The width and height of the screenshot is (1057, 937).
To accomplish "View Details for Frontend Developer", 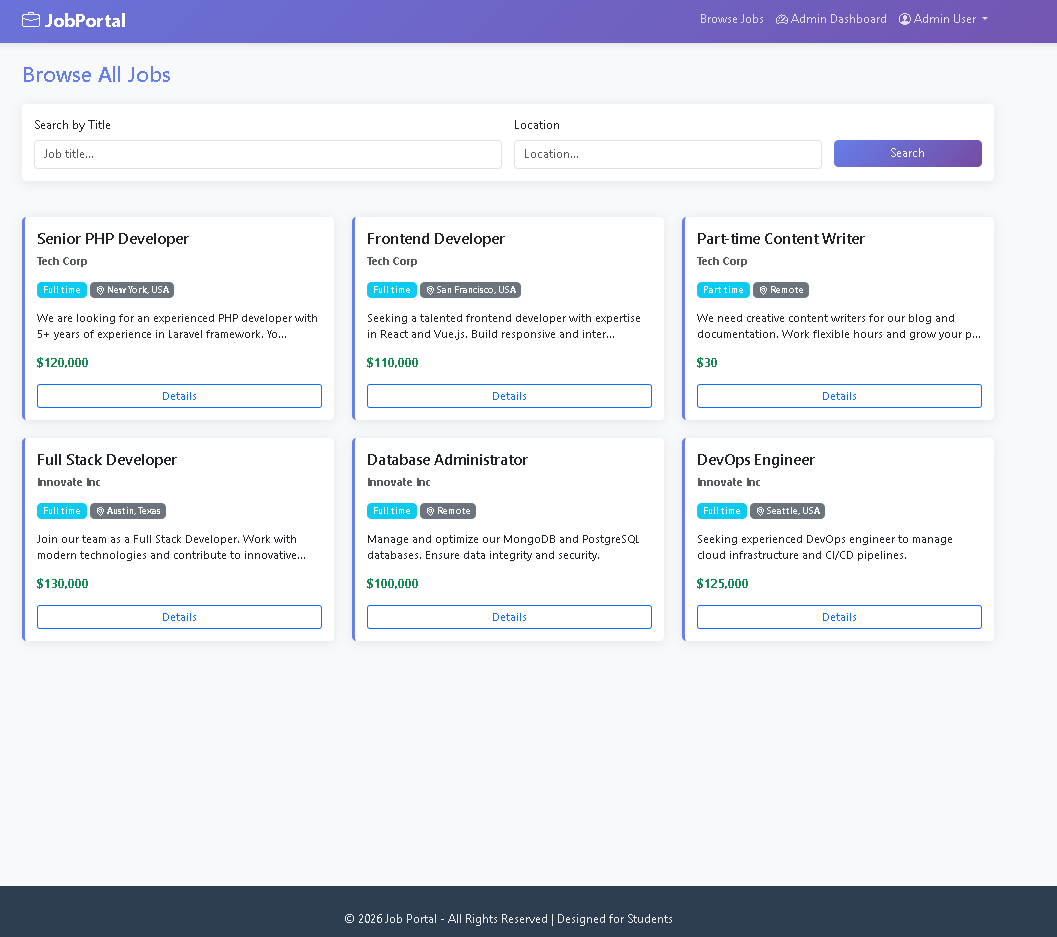I will (509, 396).
